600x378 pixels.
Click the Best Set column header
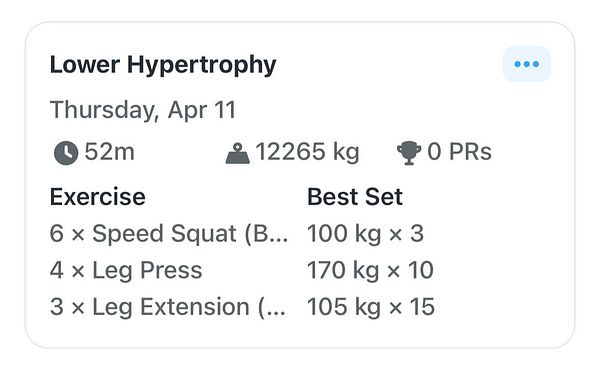pyautogui.click(x=355, y=197)
